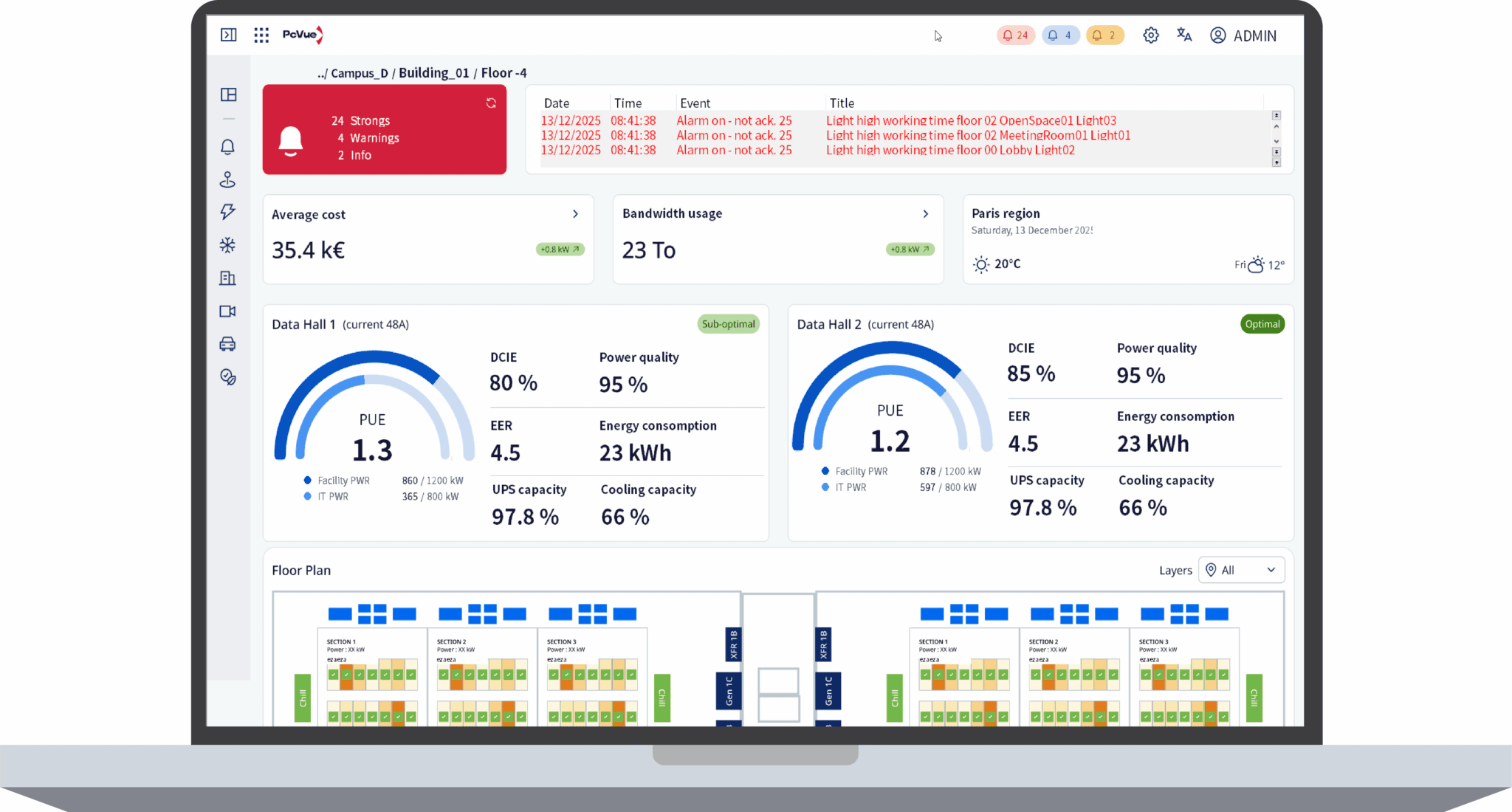The image size is (1512, 812).
Task: Click the red 24 strong alarms badge
Action: (1016, 35)
